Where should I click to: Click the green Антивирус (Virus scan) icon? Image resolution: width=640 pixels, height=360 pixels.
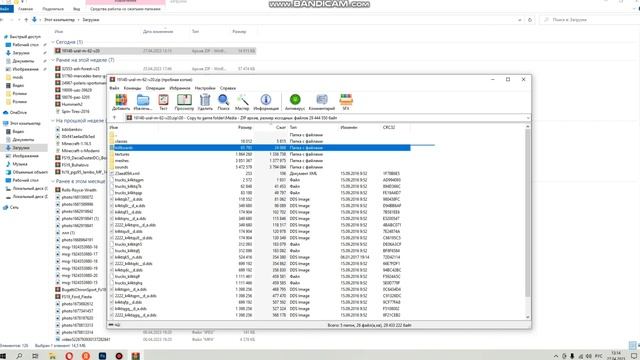pyautogui.click(x=295, y=99)
